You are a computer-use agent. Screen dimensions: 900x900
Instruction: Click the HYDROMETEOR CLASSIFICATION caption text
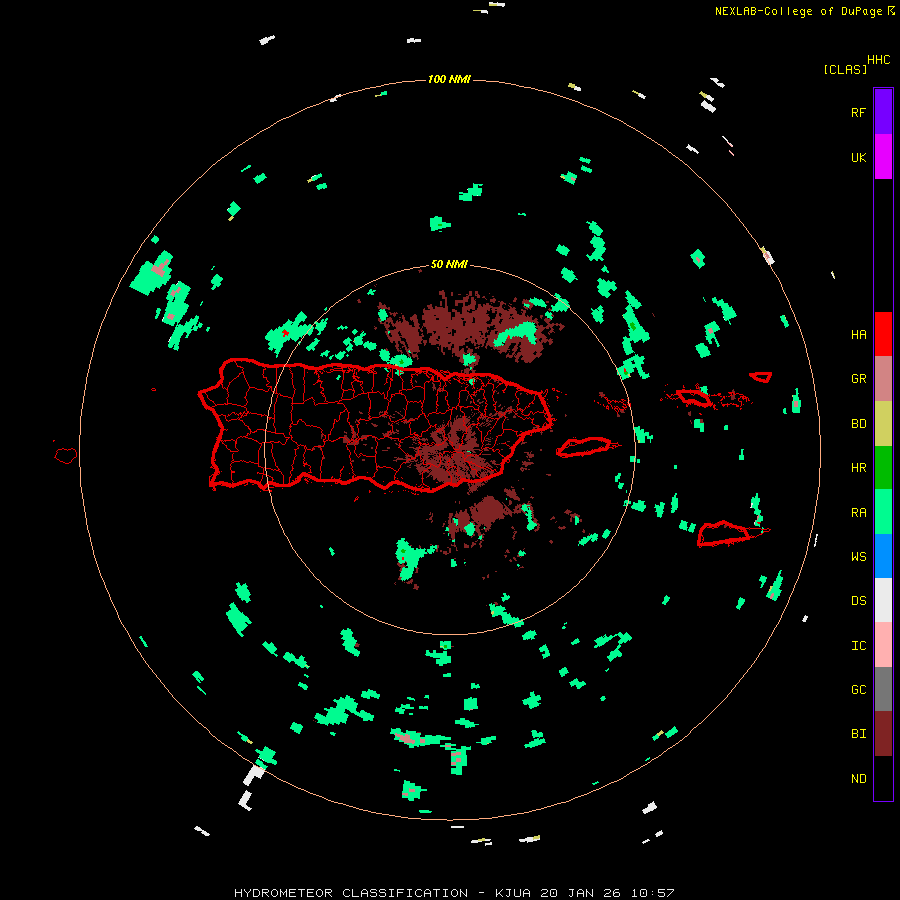[351, 893]
